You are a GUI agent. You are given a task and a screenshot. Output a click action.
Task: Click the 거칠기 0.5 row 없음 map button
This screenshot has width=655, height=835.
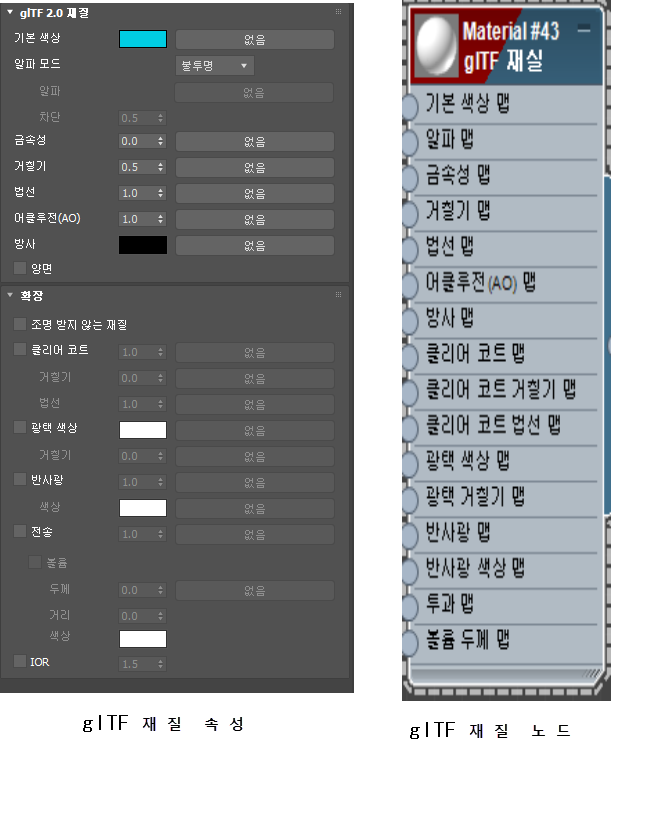255,168
